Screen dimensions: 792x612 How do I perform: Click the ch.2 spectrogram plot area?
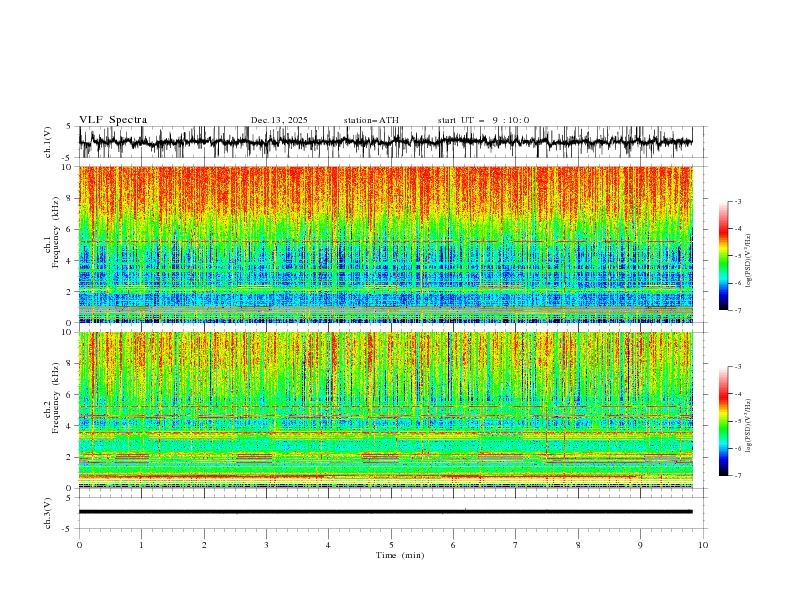click(x=385, y=410)
